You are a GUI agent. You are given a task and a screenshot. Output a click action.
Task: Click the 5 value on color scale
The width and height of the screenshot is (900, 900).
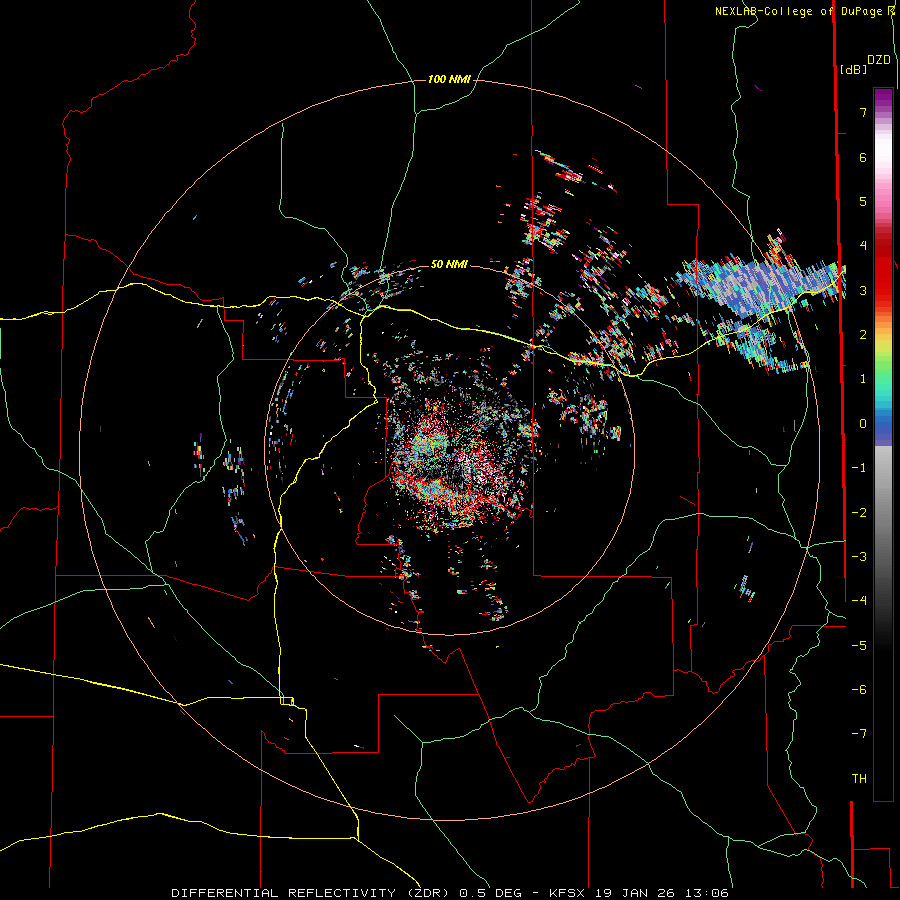[863, 201]
